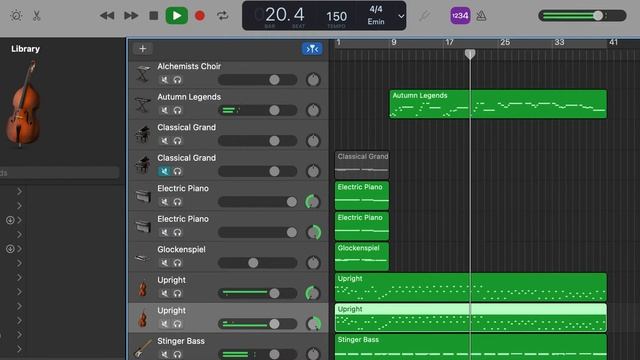Click the muted Classical Grand piano icon
640x360 pixels.
click(x=143, y=165)
